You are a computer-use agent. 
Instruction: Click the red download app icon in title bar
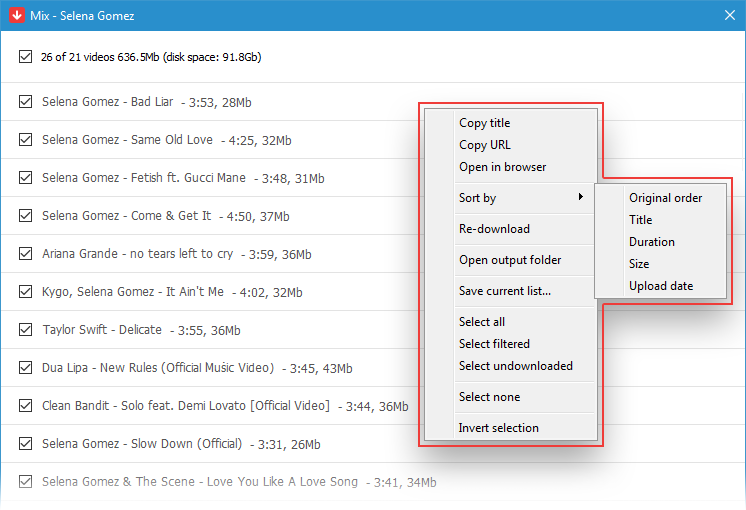[17, 15]
